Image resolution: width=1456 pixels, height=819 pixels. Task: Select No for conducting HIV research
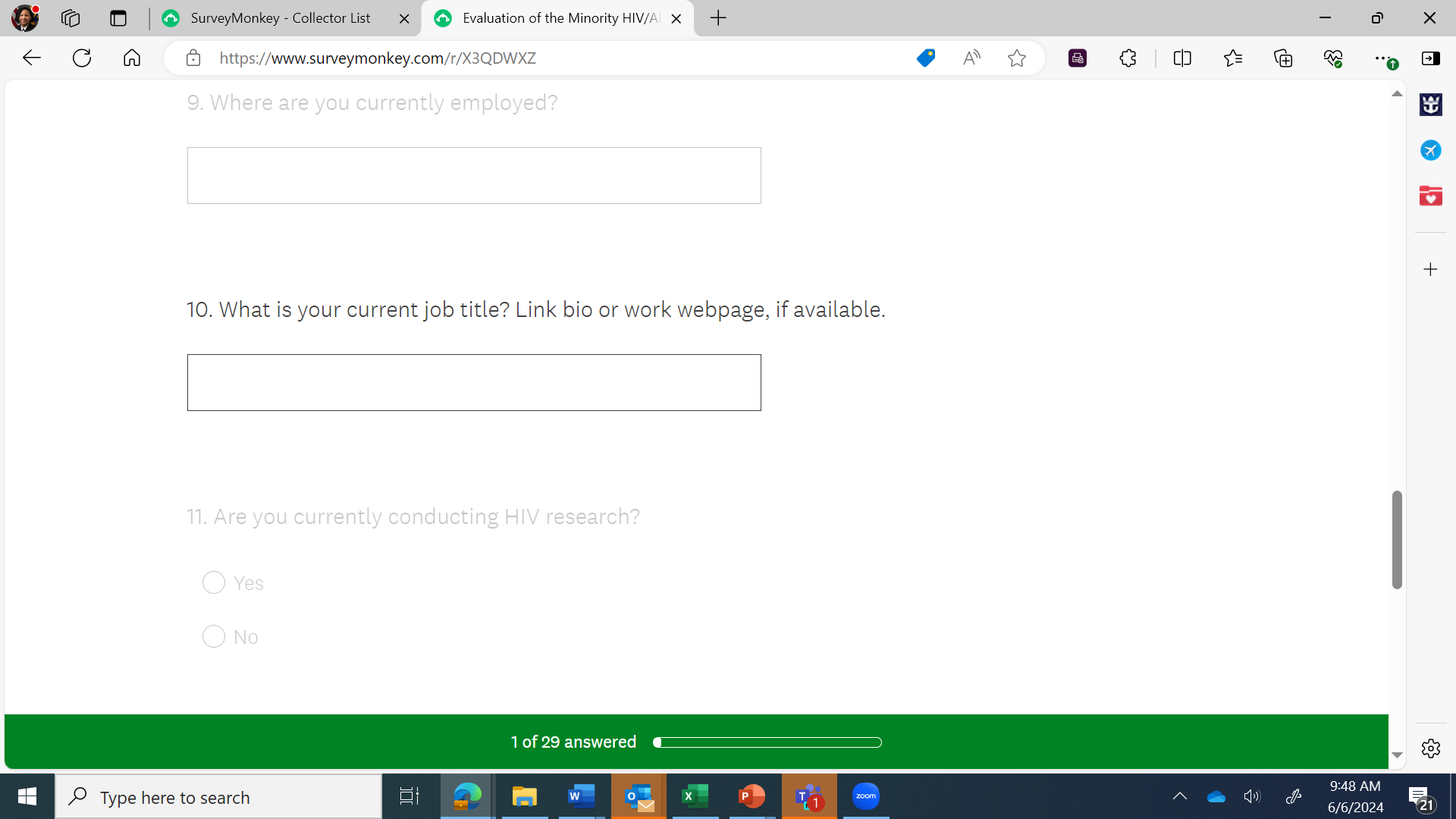coord(214,636)
